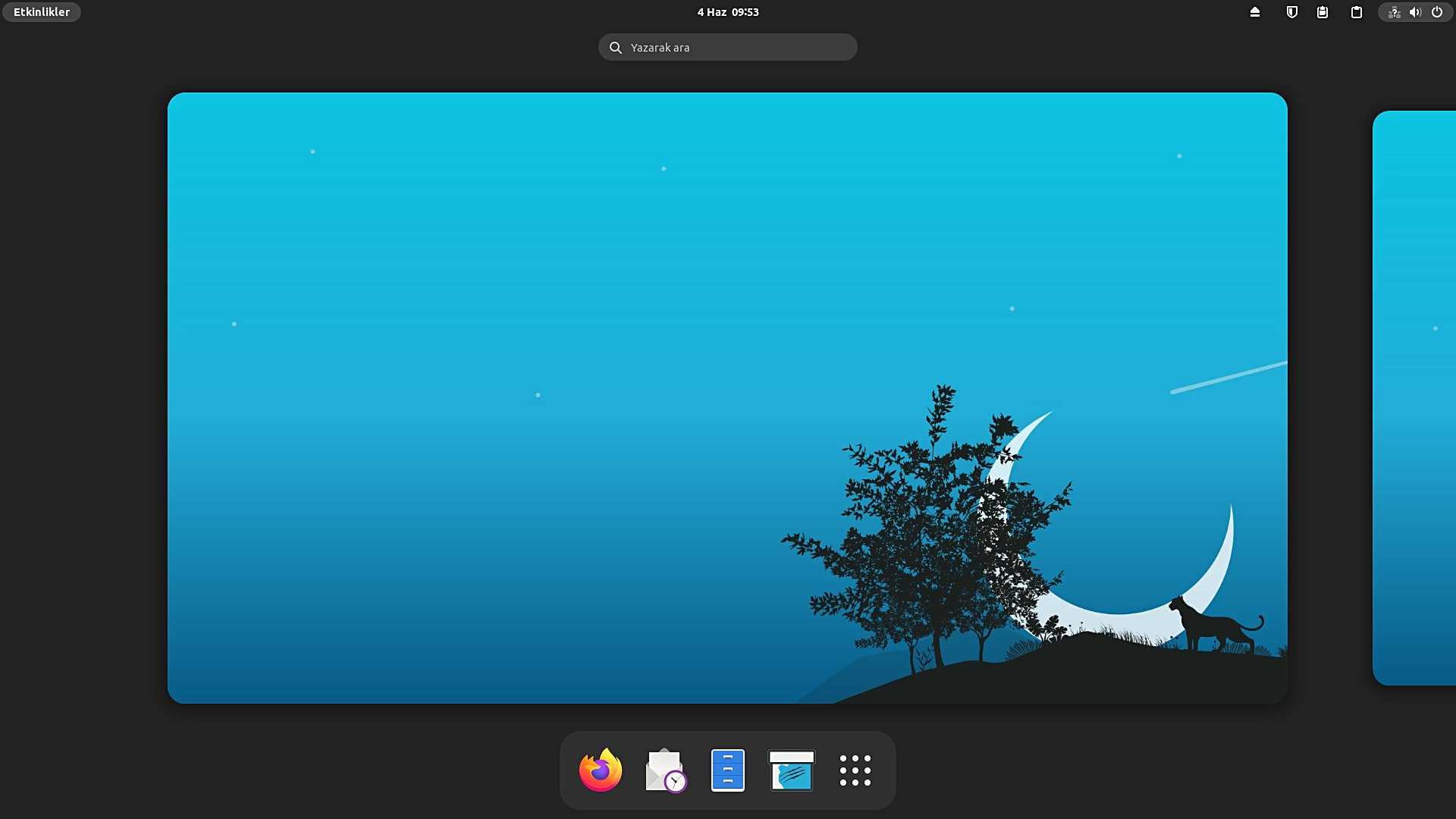1456x819 pixels.
Task: Open the blue Files cabinet icon
Action: (x=727, y=770)
